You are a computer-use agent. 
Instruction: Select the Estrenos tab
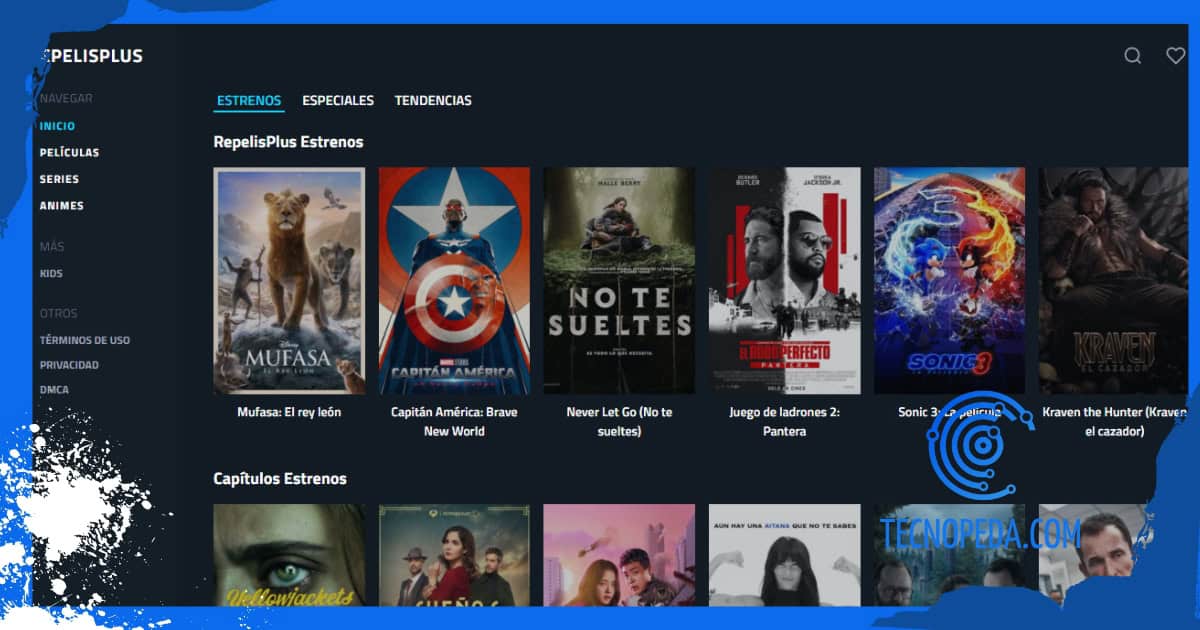coord(249,100)
